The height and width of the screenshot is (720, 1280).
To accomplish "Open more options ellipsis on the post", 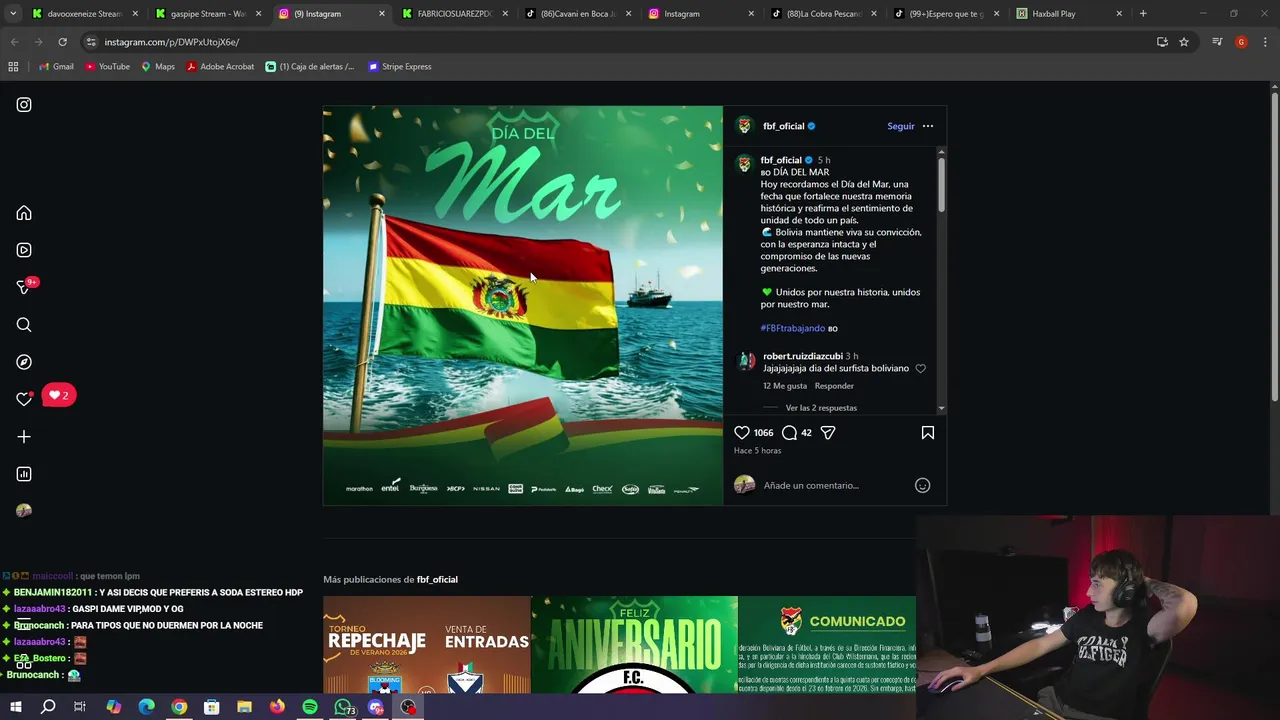I will (x=928, y=126).
